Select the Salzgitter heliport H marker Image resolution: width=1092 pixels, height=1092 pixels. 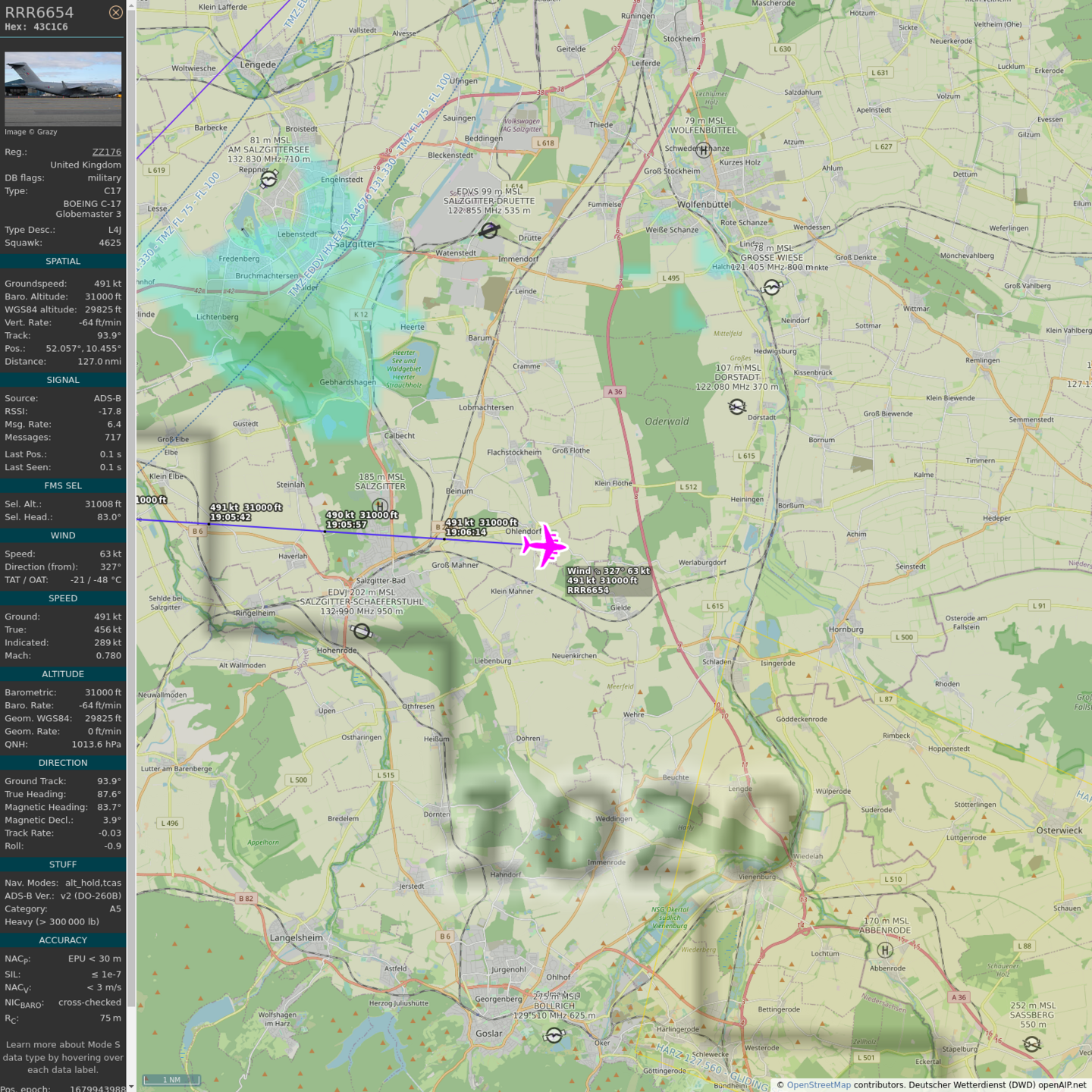click(x=380, y=506)
